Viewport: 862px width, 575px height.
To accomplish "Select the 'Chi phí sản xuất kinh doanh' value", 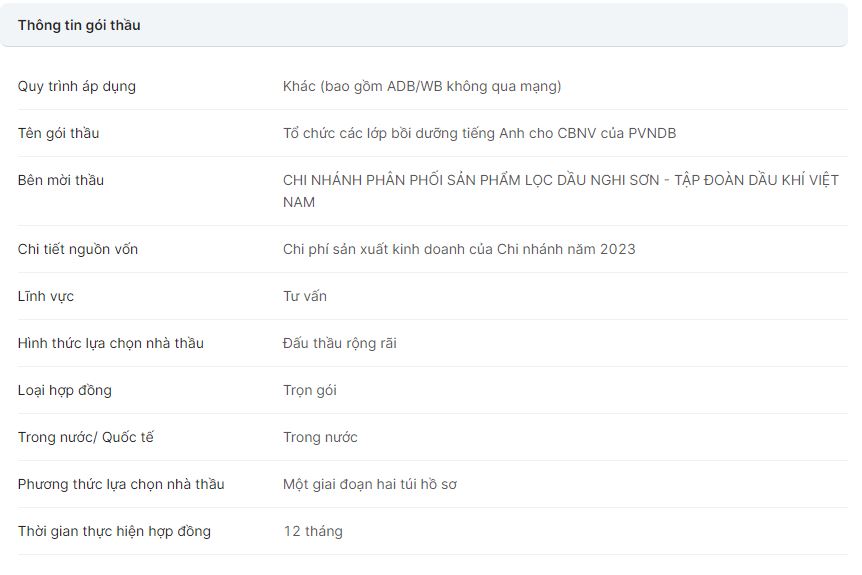I will point(459,249).
